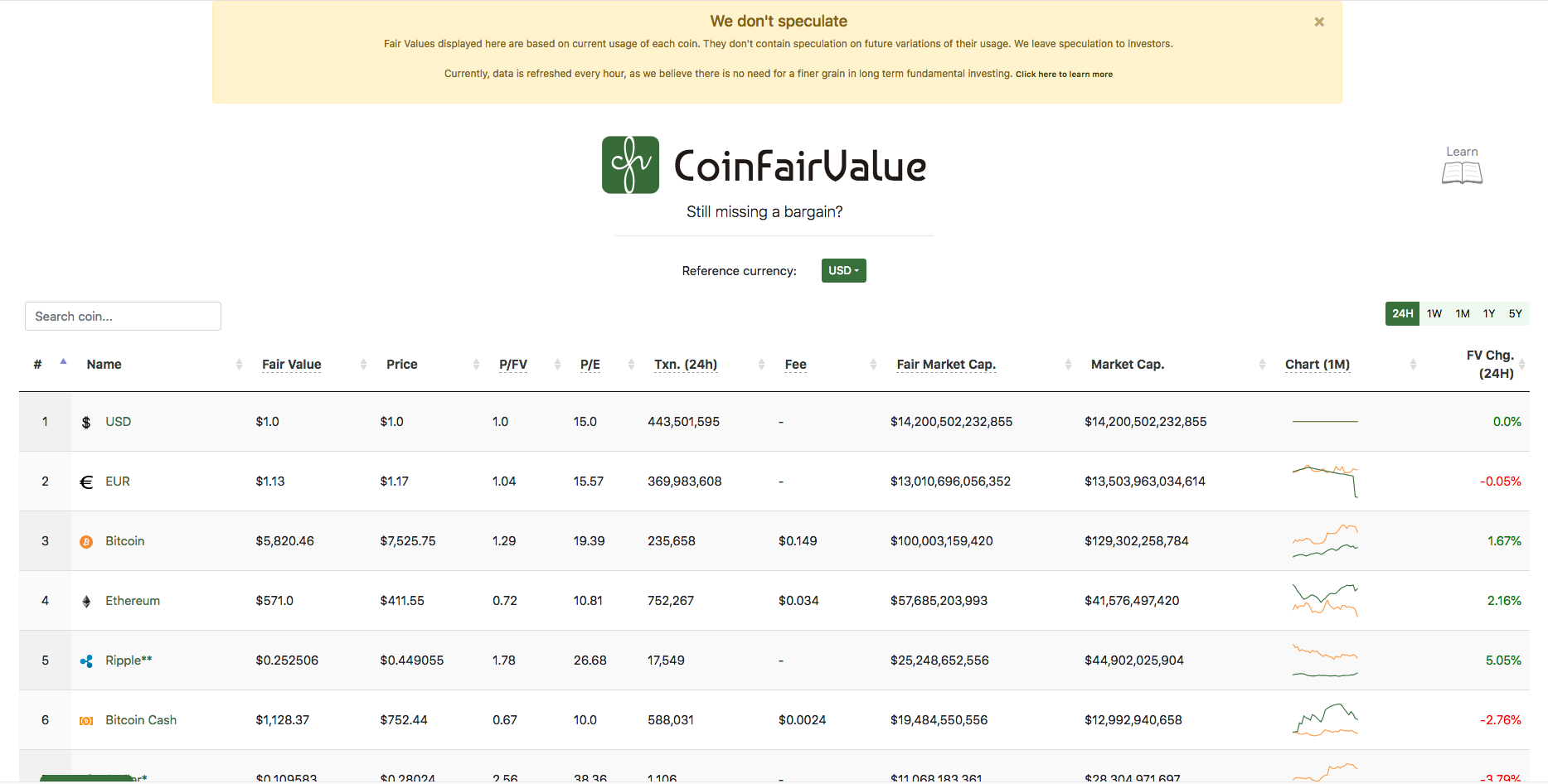
Task: Sort table by P/FV arrows
Action: (x=557, y=365)
